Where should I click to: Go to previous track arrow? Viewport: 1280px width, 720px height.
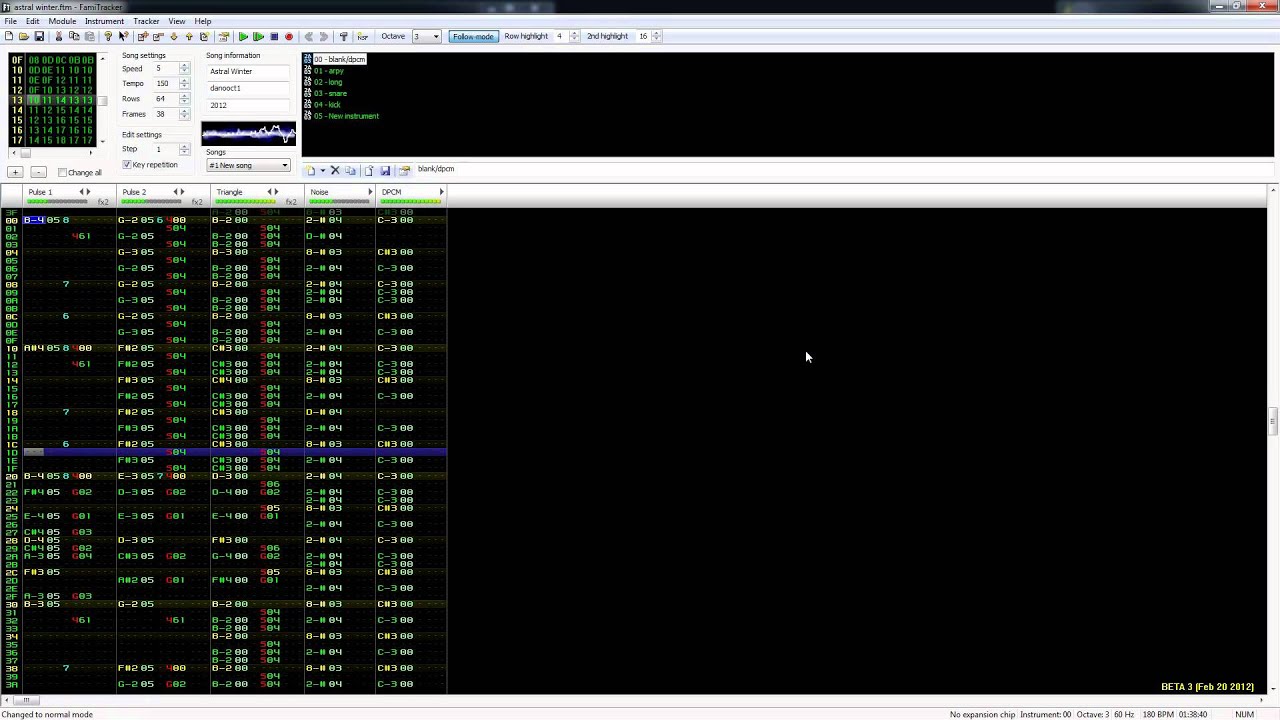308,36
